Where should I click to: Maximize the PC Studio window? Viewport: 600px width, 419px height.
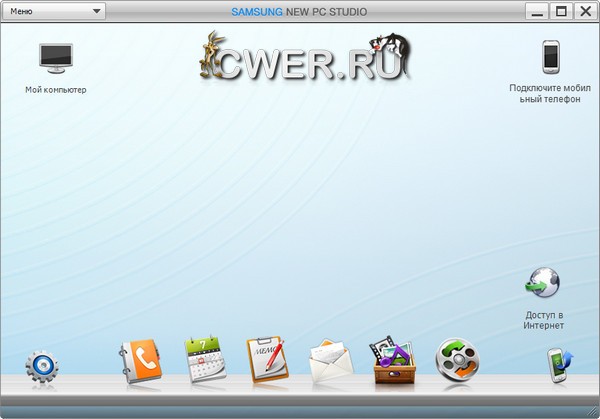pyautogui.click(x=561, y=12)
